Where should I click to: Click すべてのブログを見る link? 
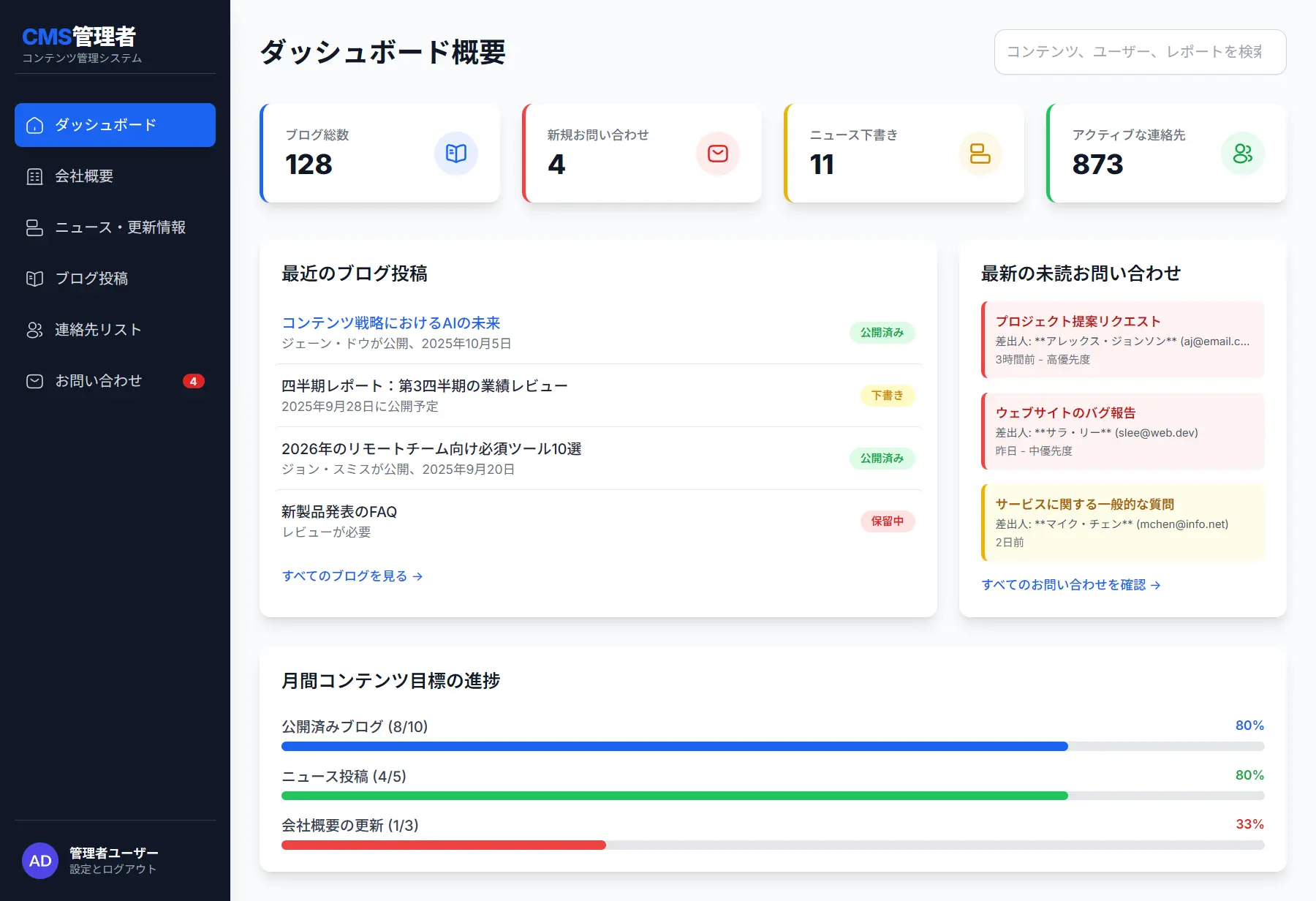point(352,576)
